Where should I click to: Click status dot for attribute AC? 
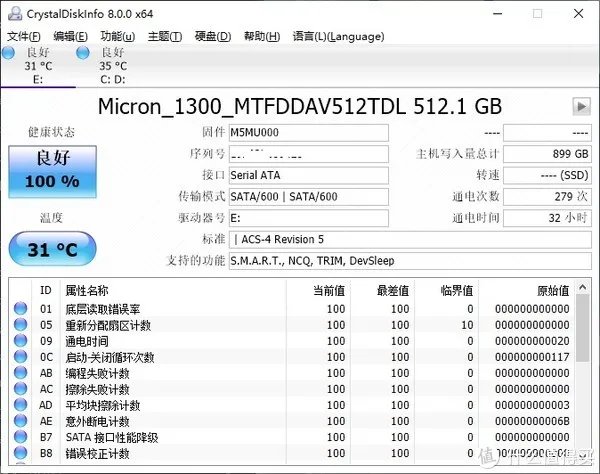tap(20, 389)
